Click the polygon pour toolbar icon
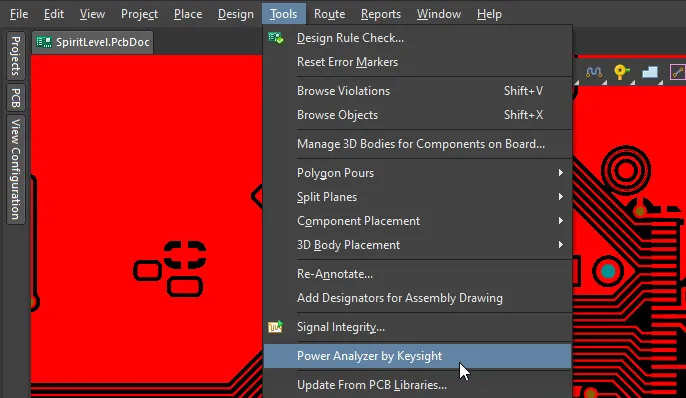 (x=650, y=72)
